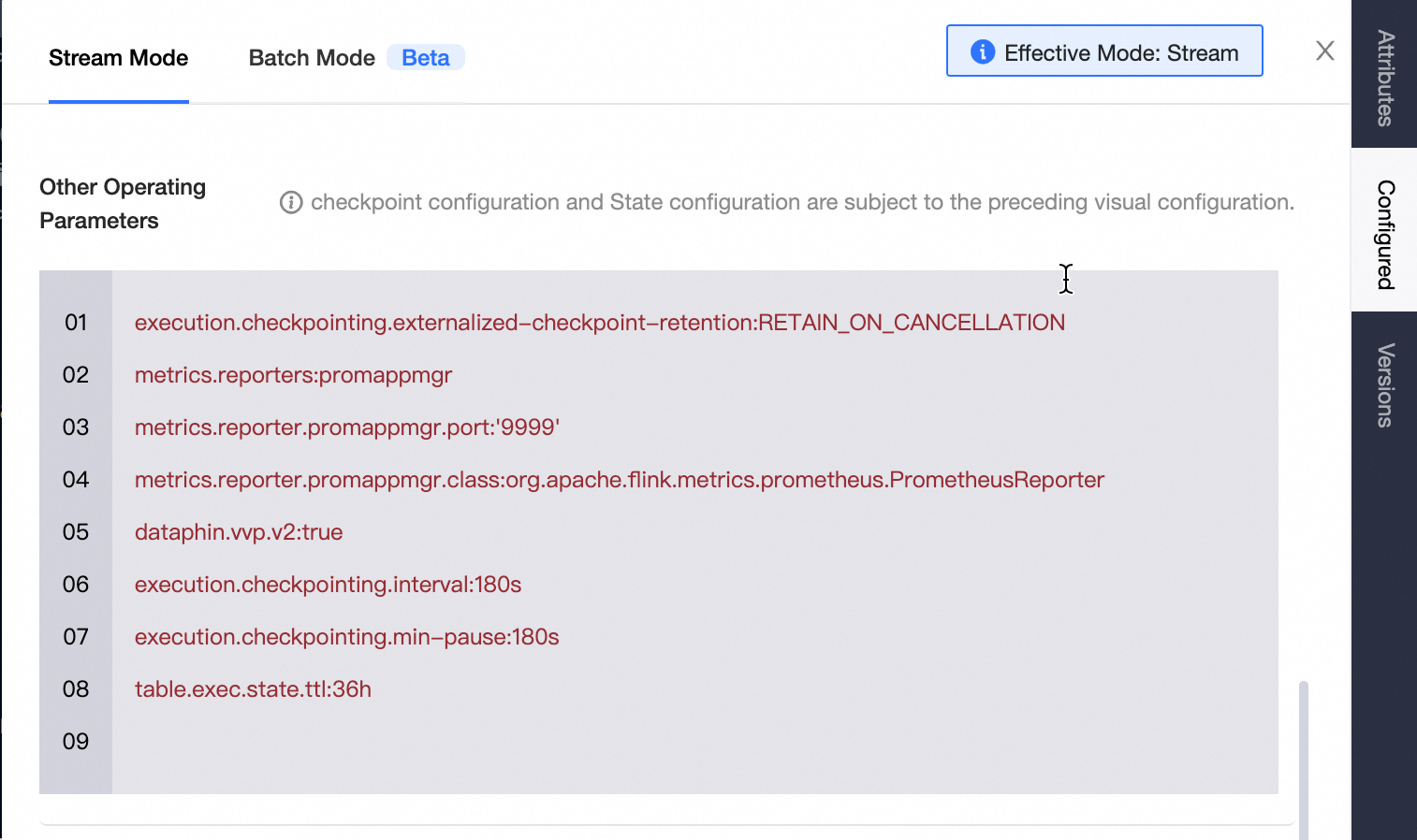Click line number 09 in the gutter
Screen dimensions: 1417x840
[76, 742]
